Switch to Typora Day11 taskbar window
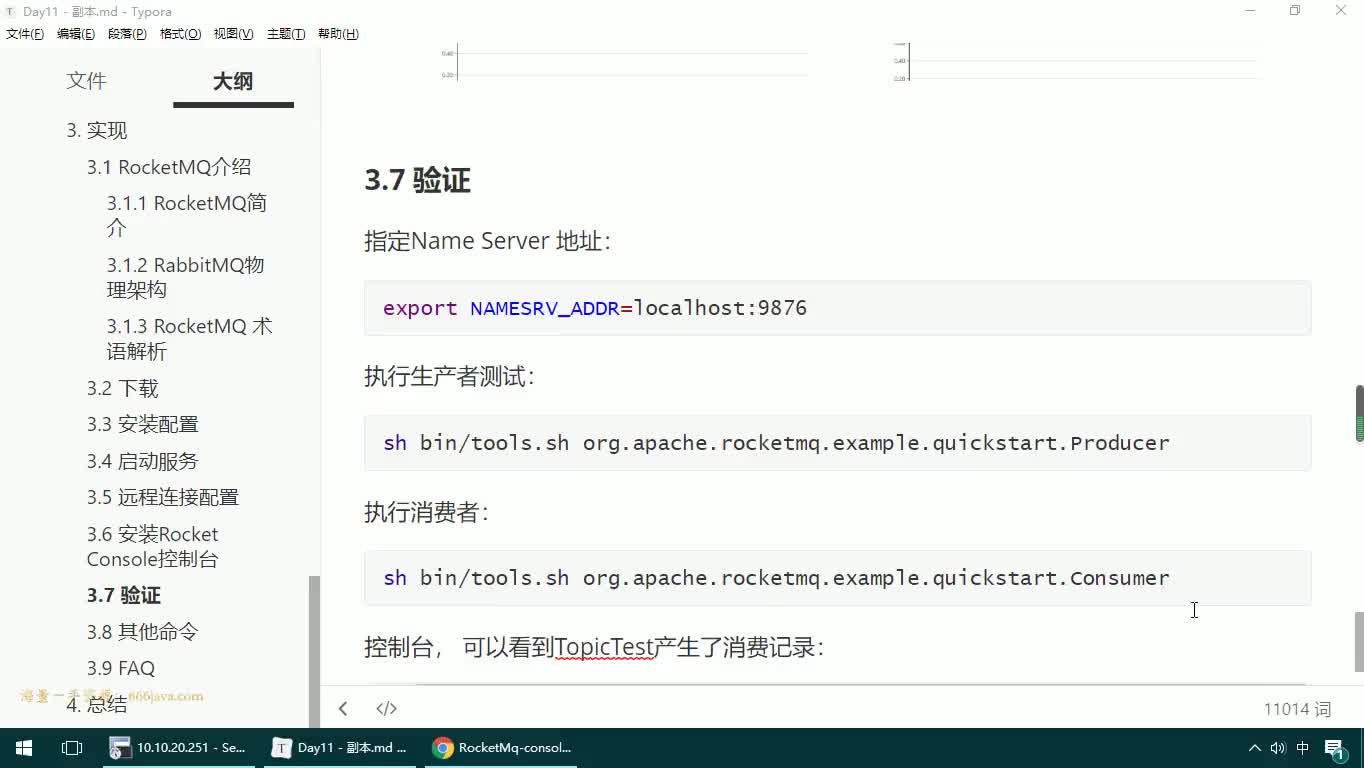The width and height of the screenshot is (1364, 768). (342, 747)
